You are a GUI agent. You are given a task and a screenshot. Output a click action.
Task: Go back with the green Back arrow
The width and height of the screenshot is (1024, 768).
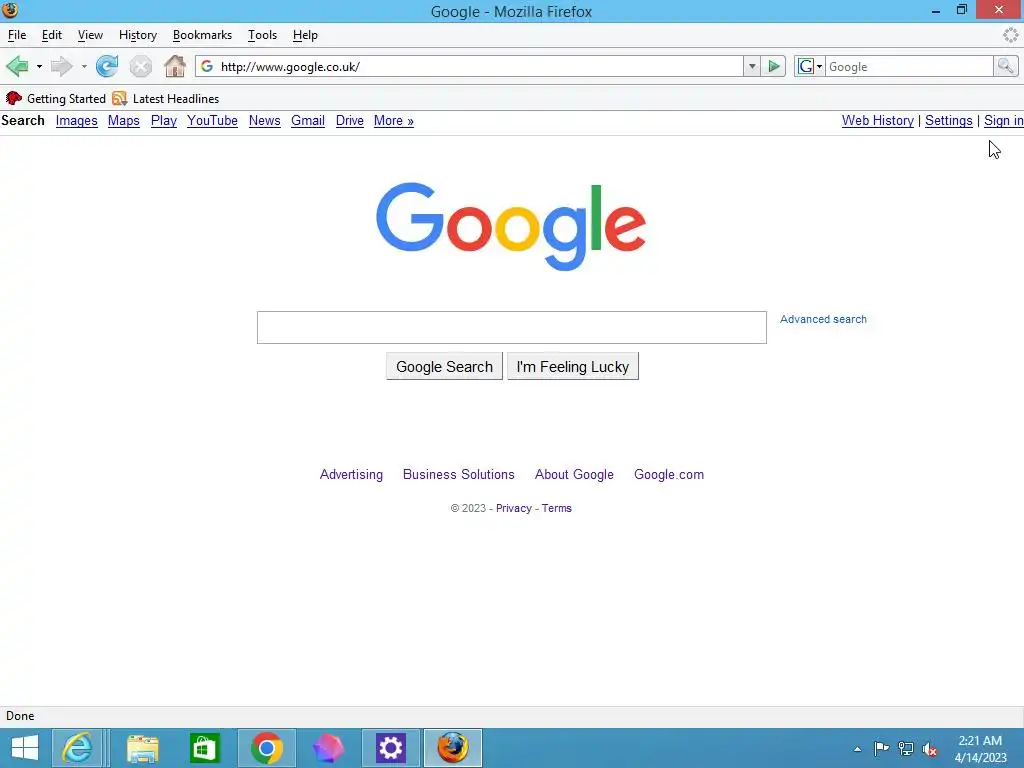tap(17, 66)
